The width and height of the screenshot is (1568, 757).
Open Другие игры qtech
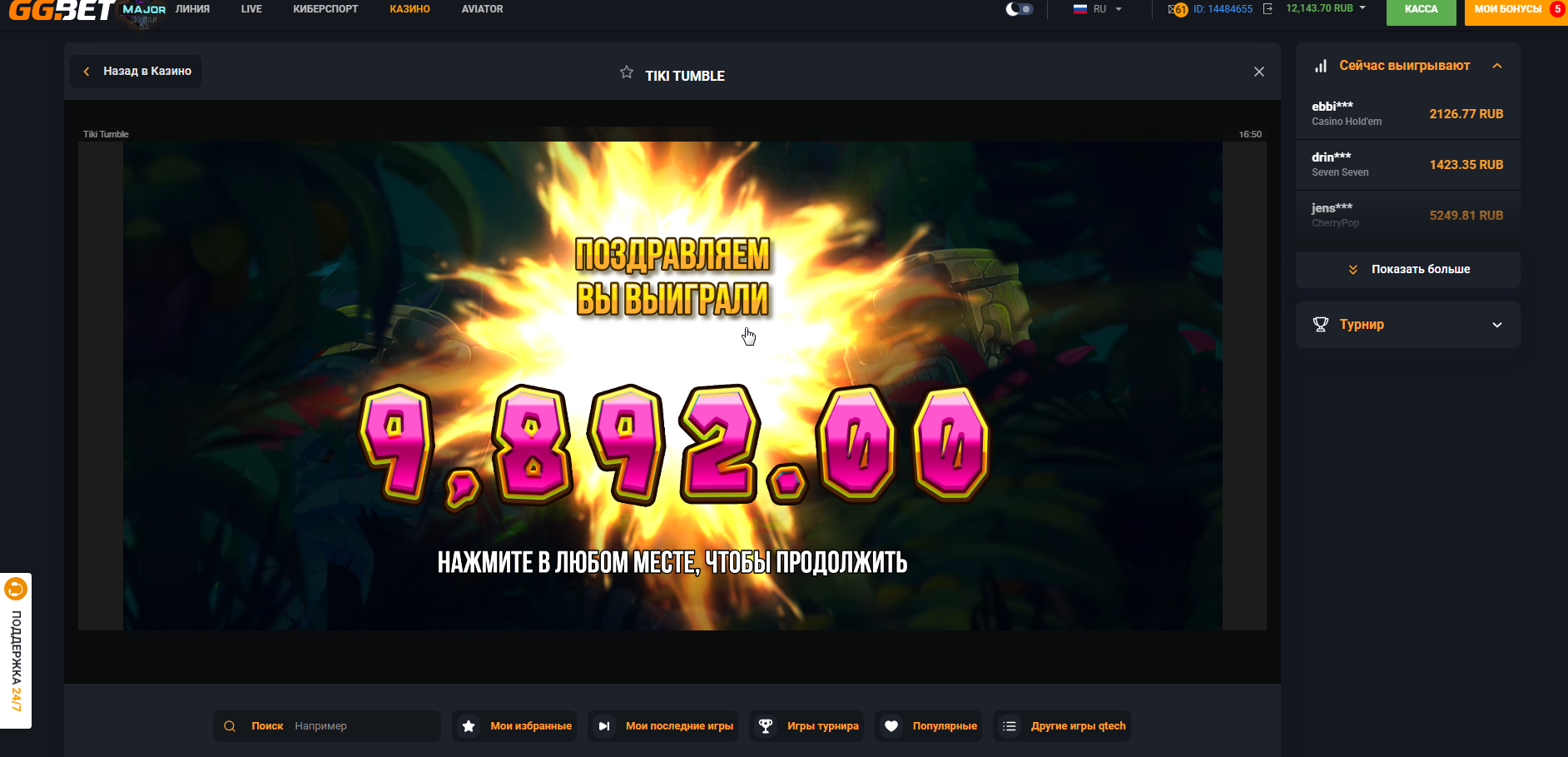(x=1062, y=726)
